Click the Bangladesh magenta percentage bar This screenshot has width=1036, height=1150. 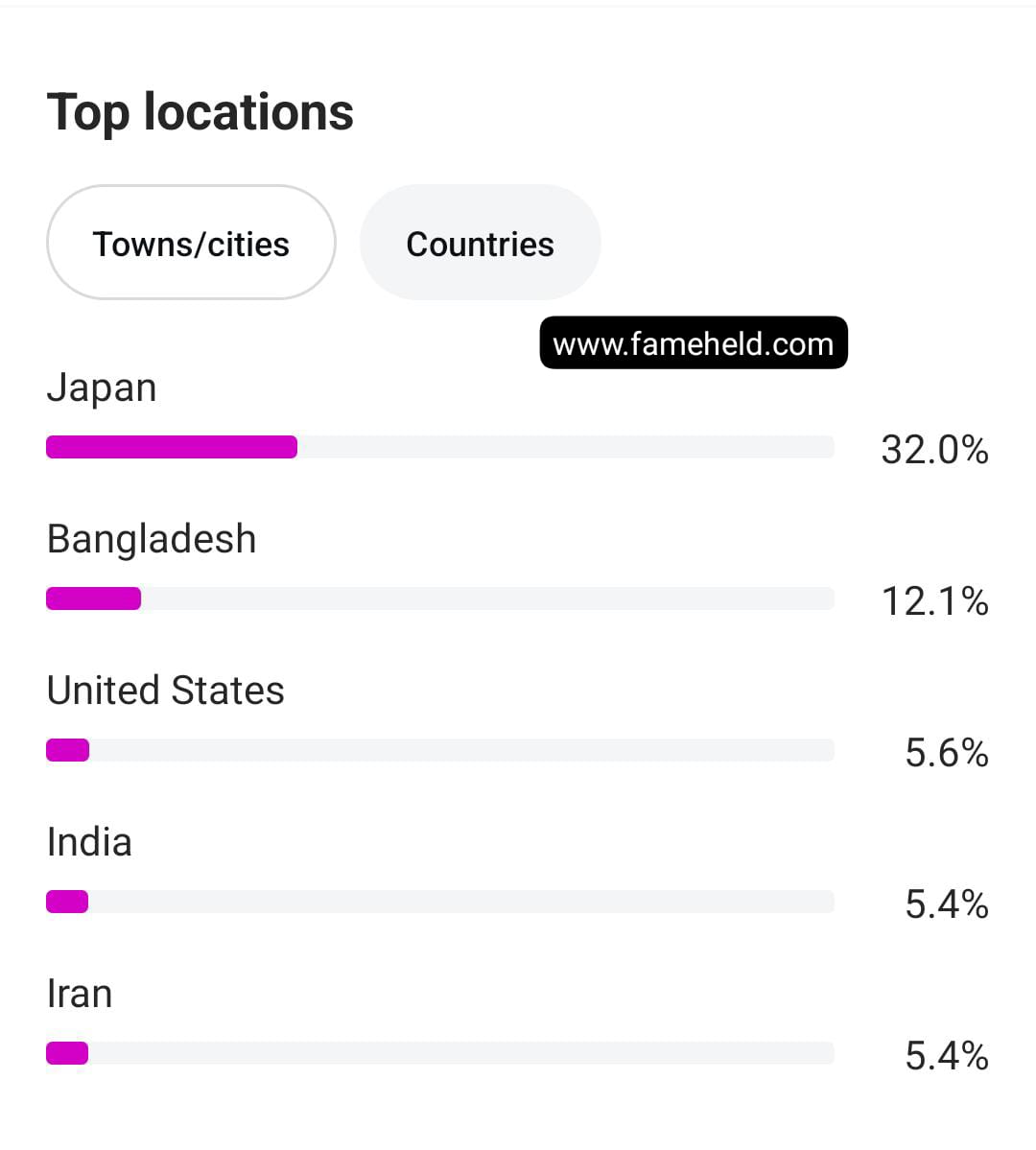pyautogui.click(x=94, y=598)
